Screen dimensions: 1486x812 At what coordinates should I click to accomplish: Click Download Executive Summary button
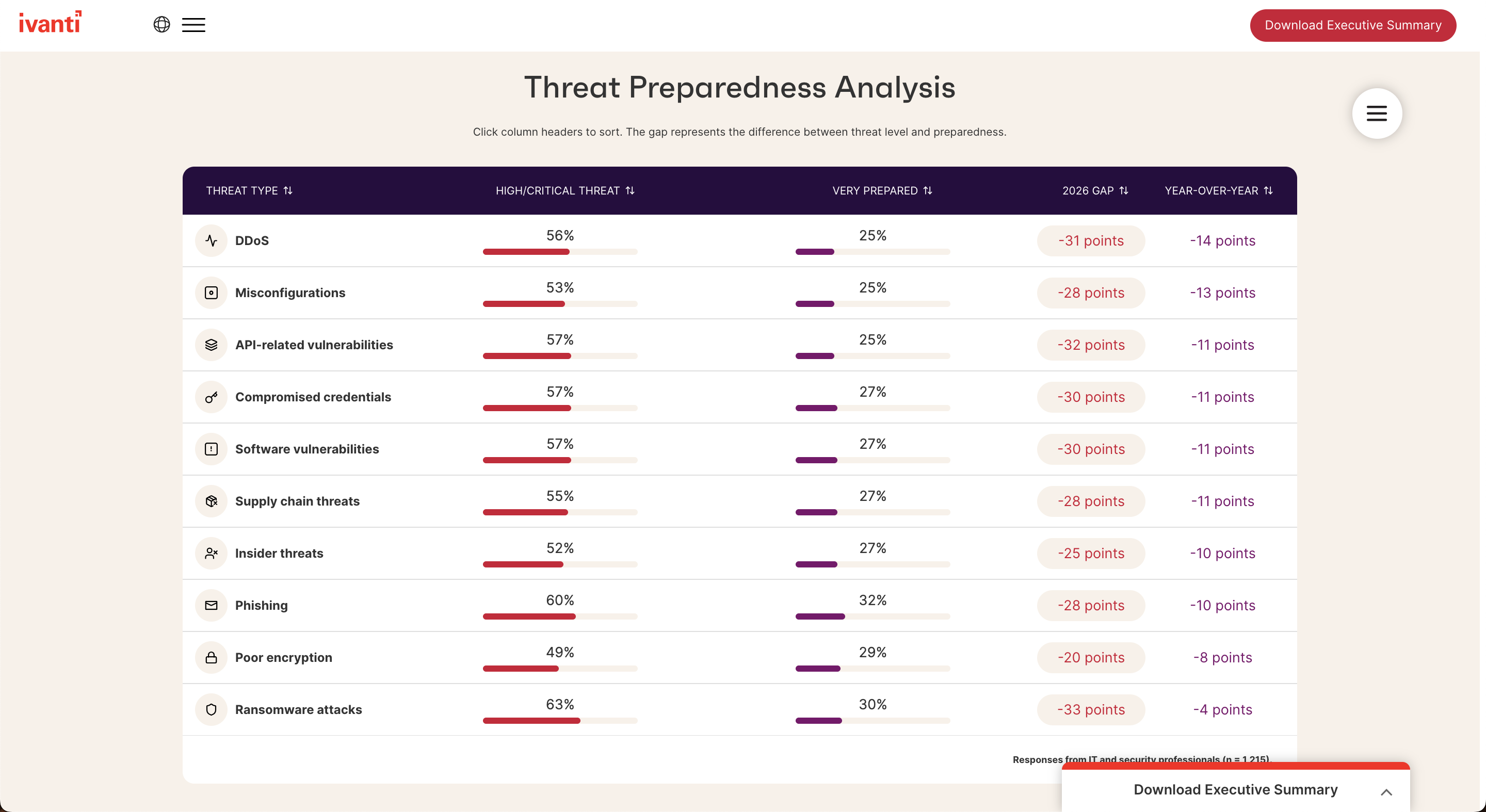(1353, 25)
